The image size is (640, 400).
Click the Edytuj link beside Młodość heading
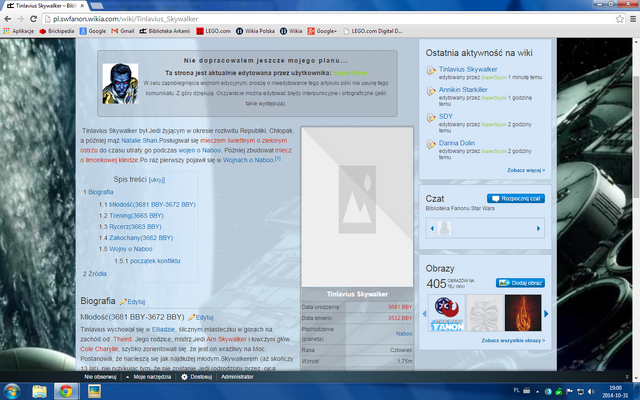204,317
